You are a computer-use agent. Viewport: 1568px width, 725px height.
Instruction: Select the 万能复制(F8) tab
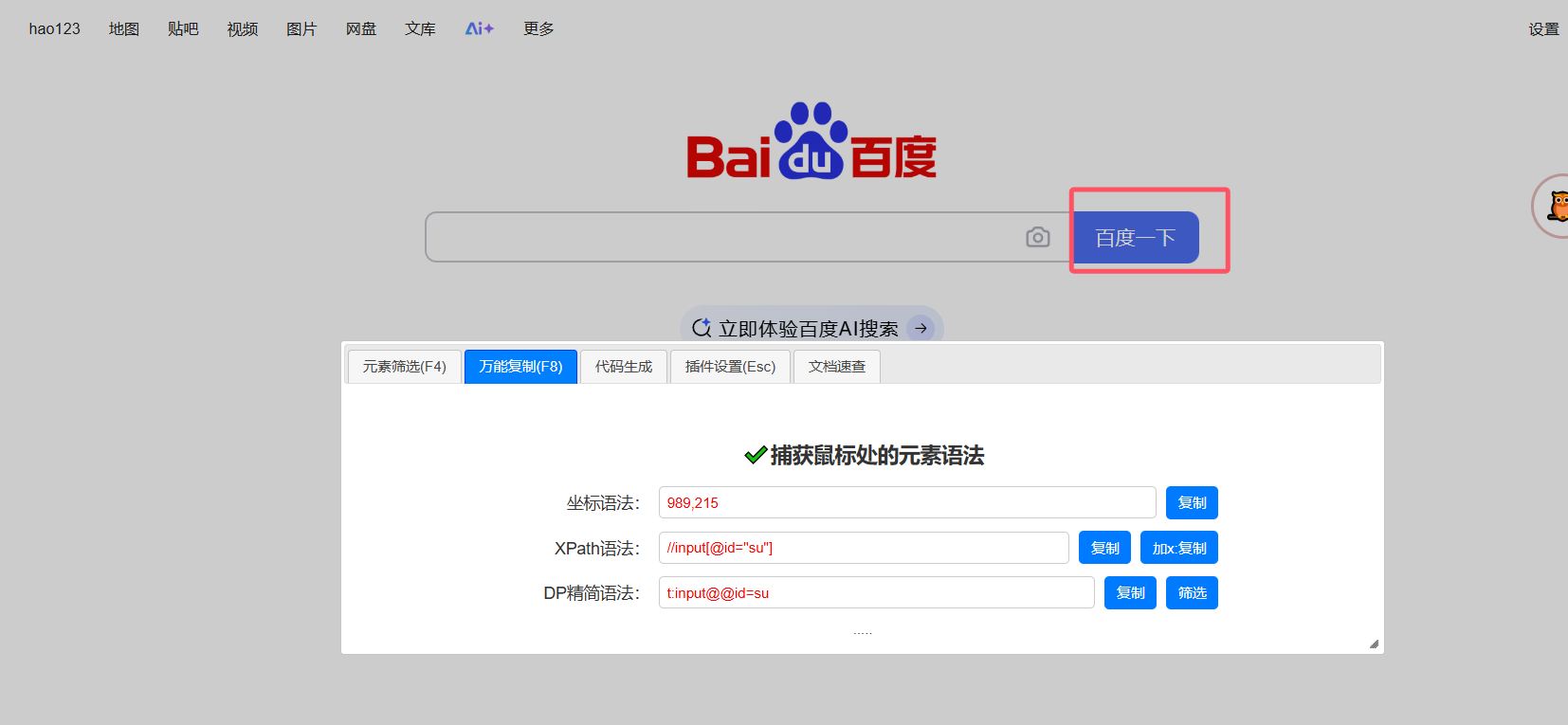coord(520,367)
